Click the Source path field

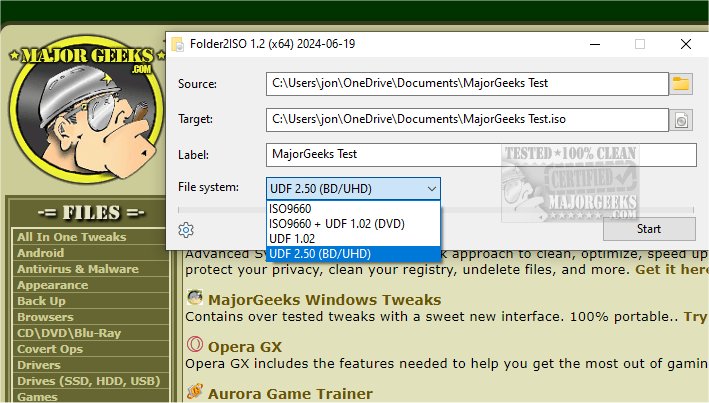(x=466, y=84)
